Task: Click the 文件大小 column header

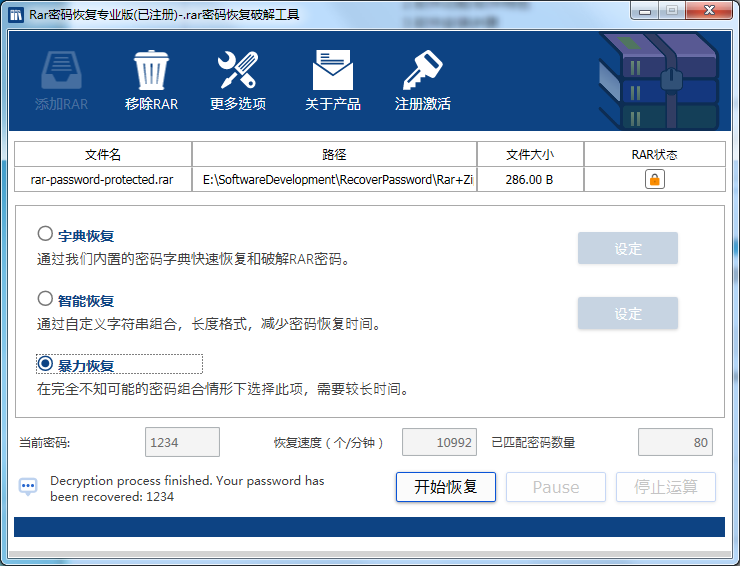Action: point(530,154)
